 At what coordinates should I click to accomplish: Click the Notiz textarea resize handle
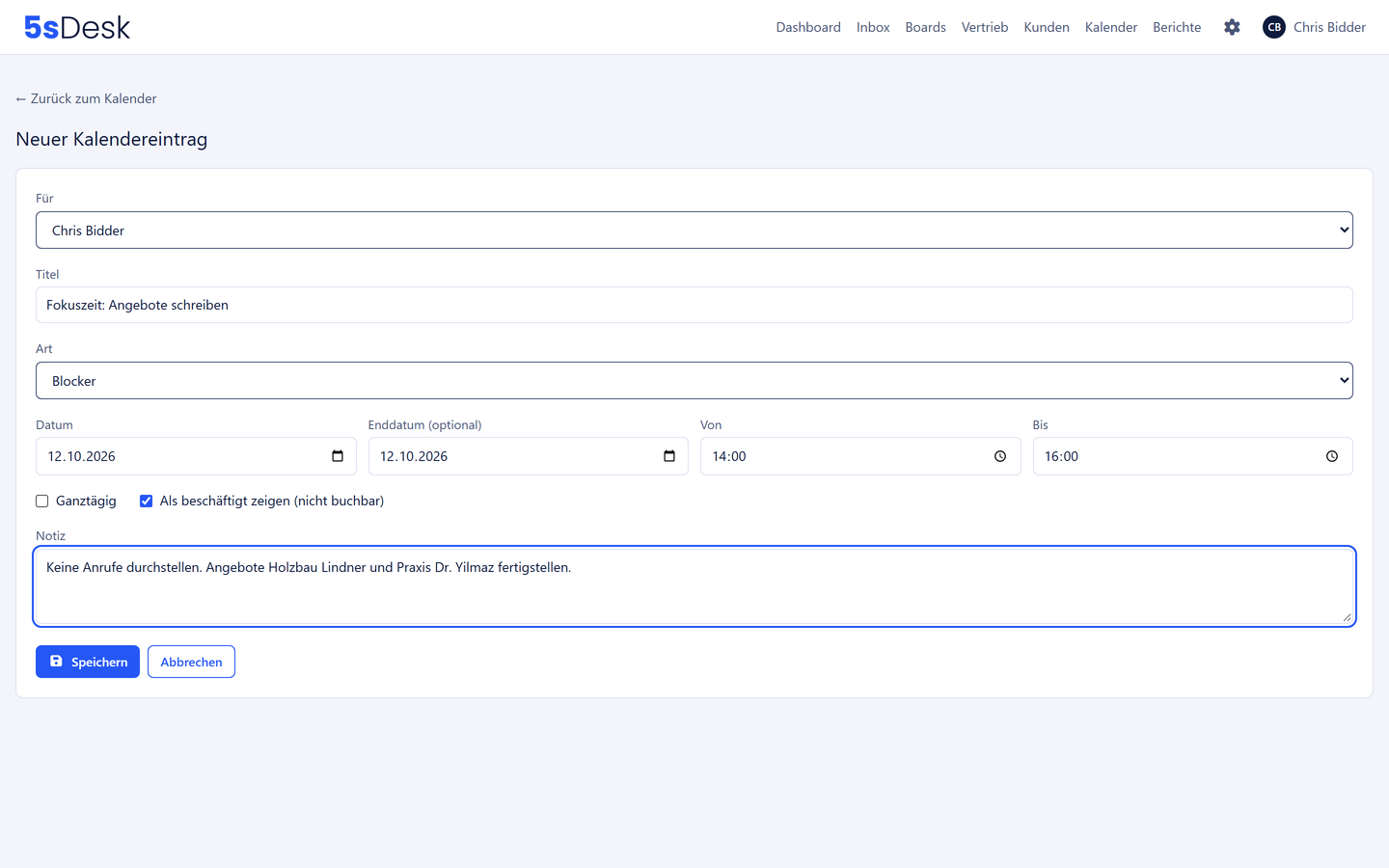(1347, 617)
